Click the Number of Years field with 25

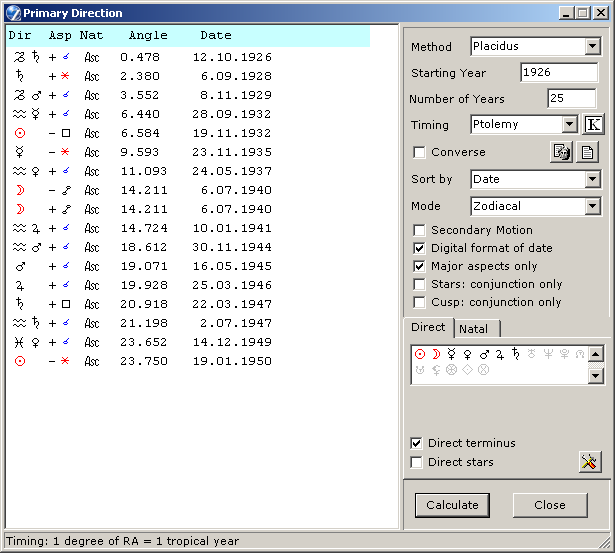(571, 98)
